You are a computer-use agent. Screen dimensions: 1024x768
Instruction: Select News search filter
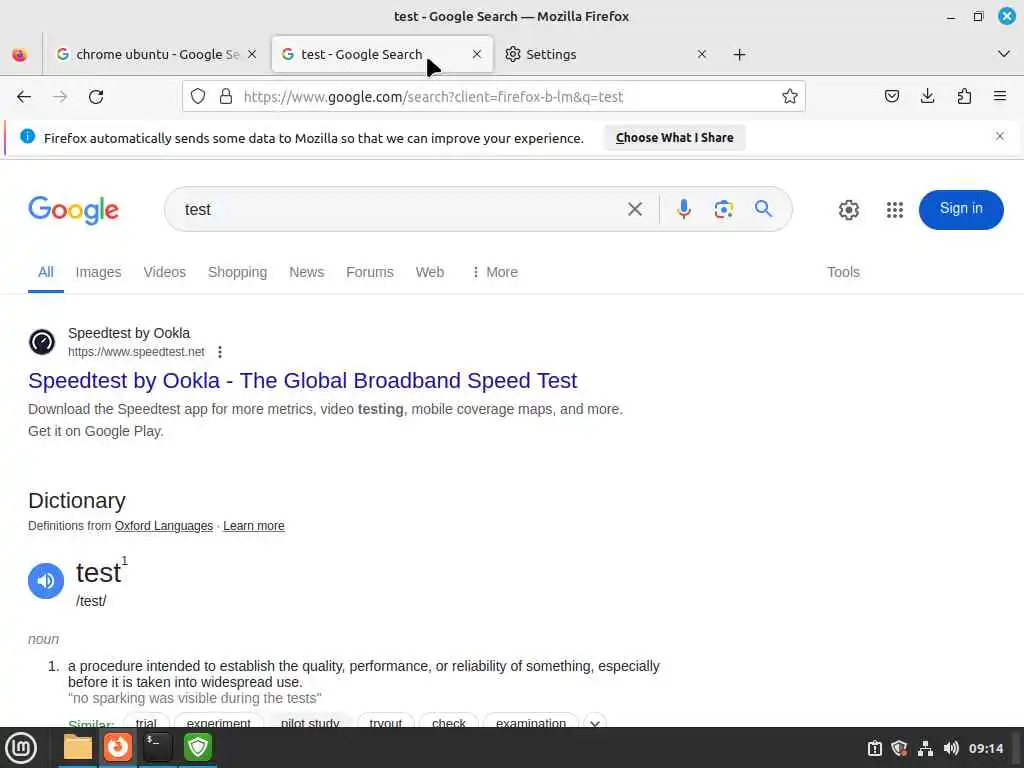(307, 272)
